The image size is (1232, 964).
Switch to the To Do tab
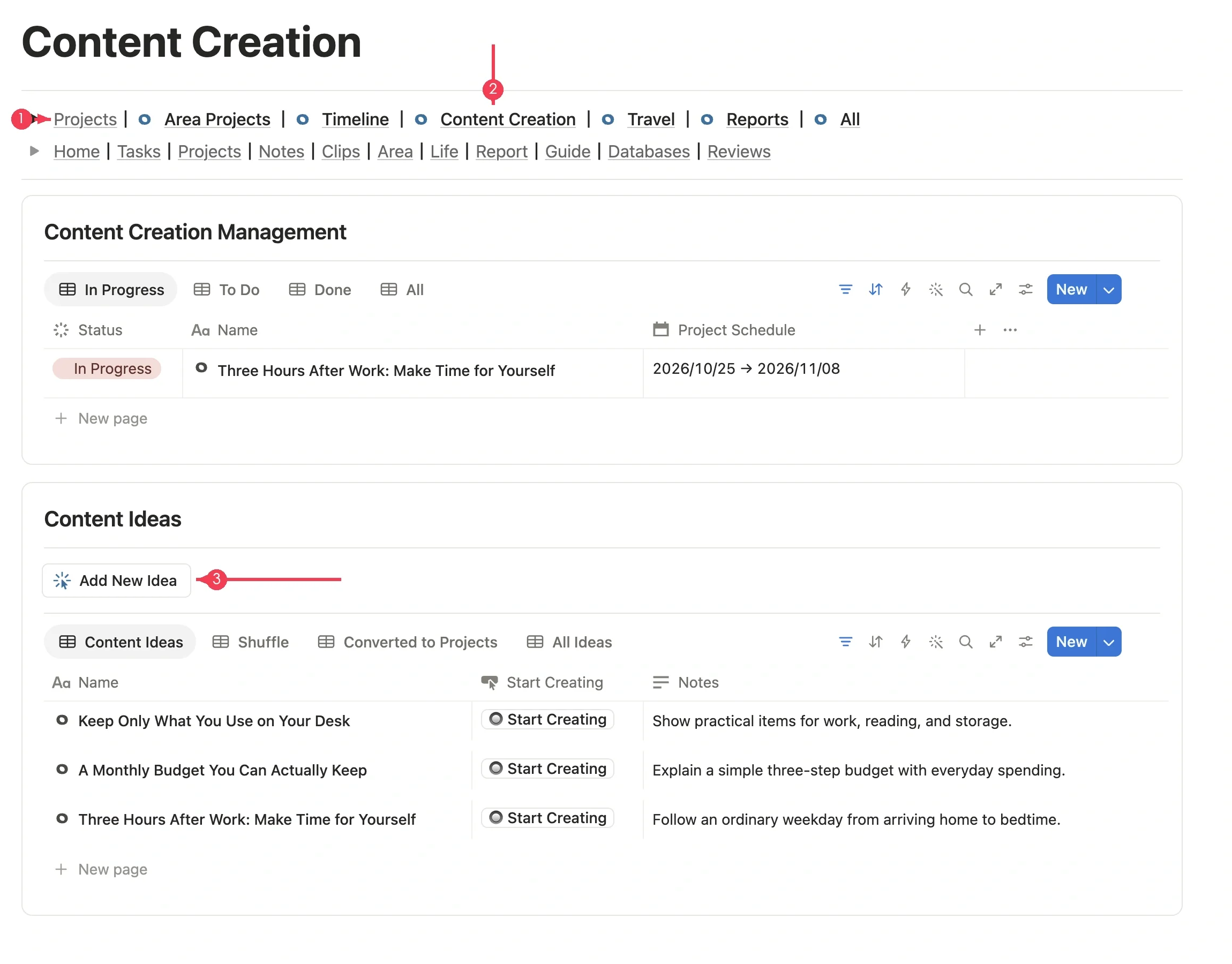click(226, 290)
